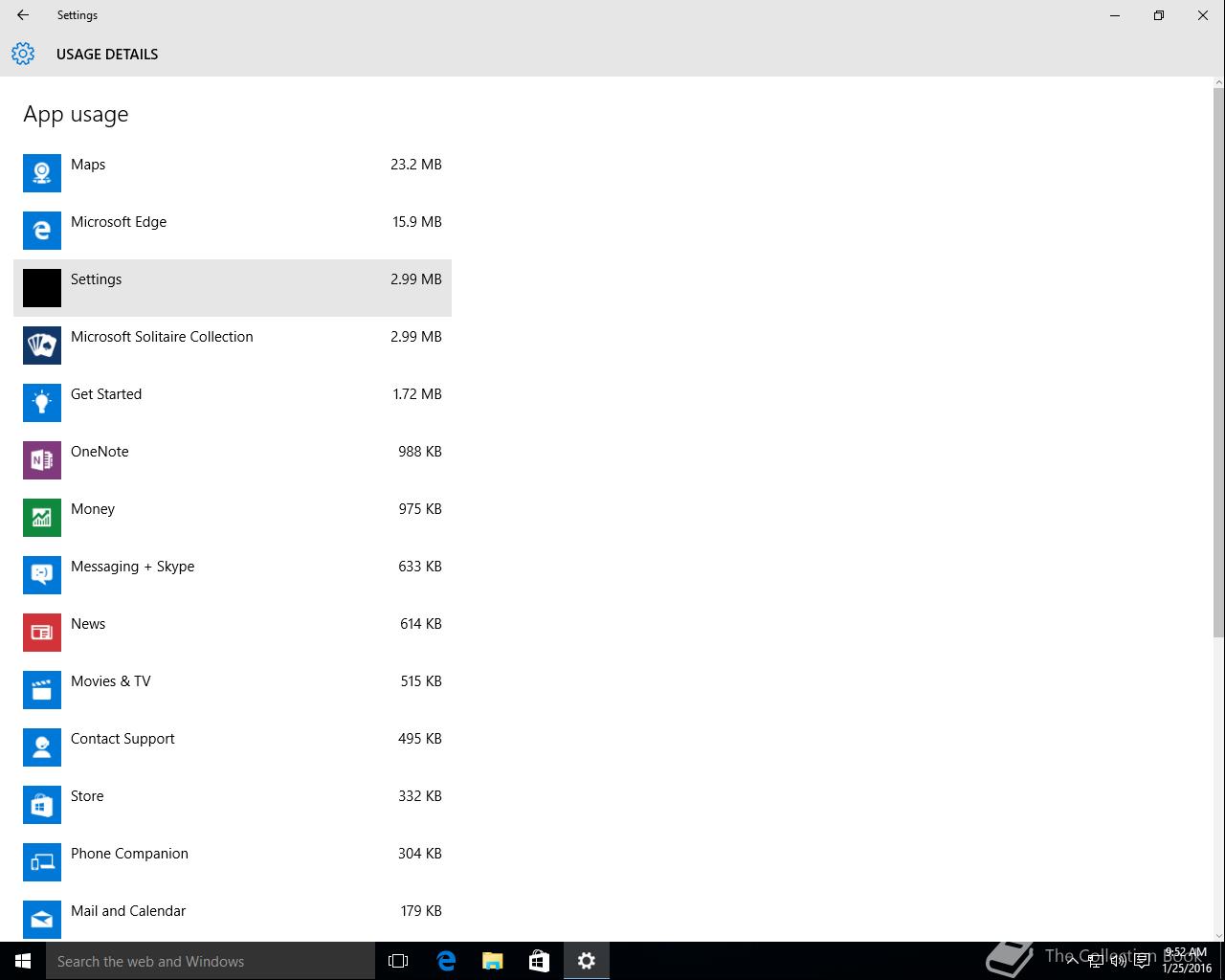Viewport: 1225px width, 980px height.
Task: Click the Microsoft Edge app icon in list
Action: click(42, 231)
